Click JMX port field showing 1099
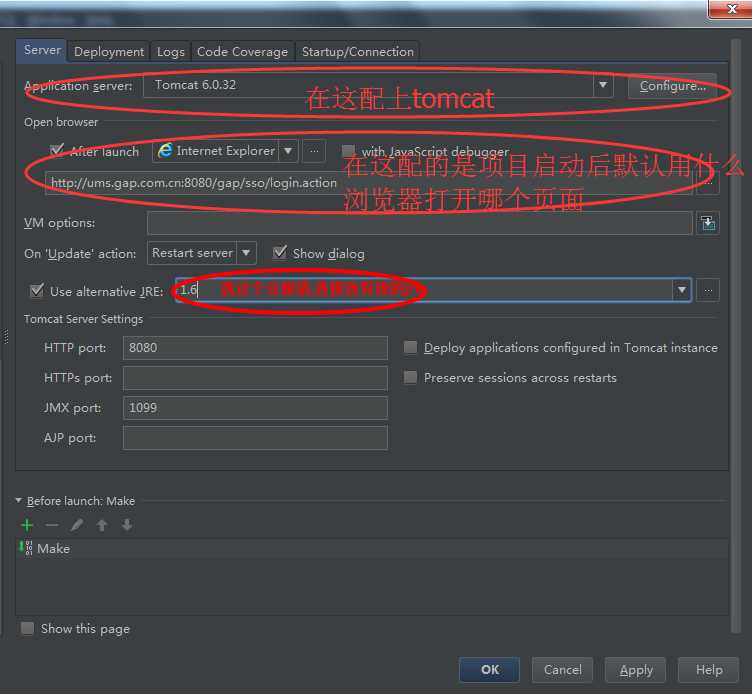 pyautogui.click(x=255, y=408)
